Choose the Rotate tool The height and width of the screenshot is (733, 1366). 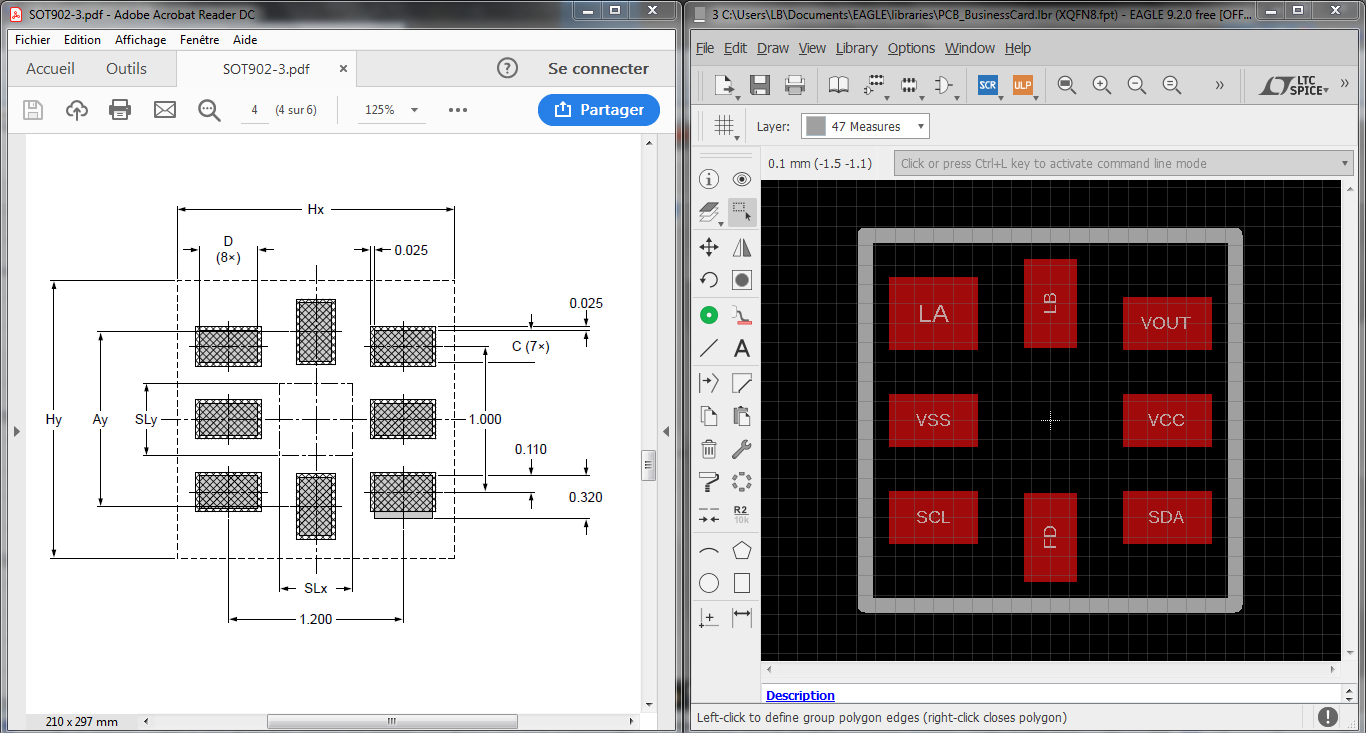pyautogui.click(x=709, y=279)
